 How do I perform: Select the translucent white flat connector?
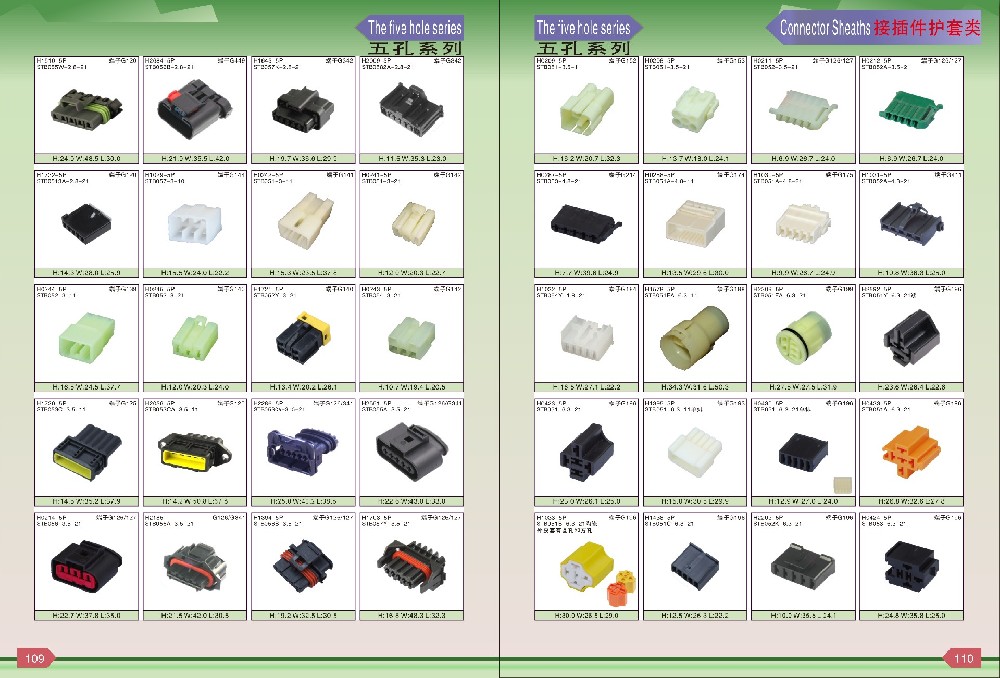pyautogui.click(x=802, y=108)
